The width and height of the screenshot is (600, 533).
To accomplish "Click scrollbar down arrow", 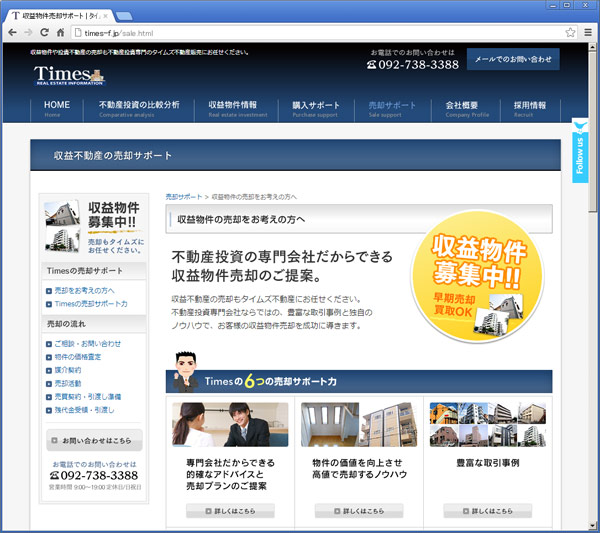I will click(592, 525).
